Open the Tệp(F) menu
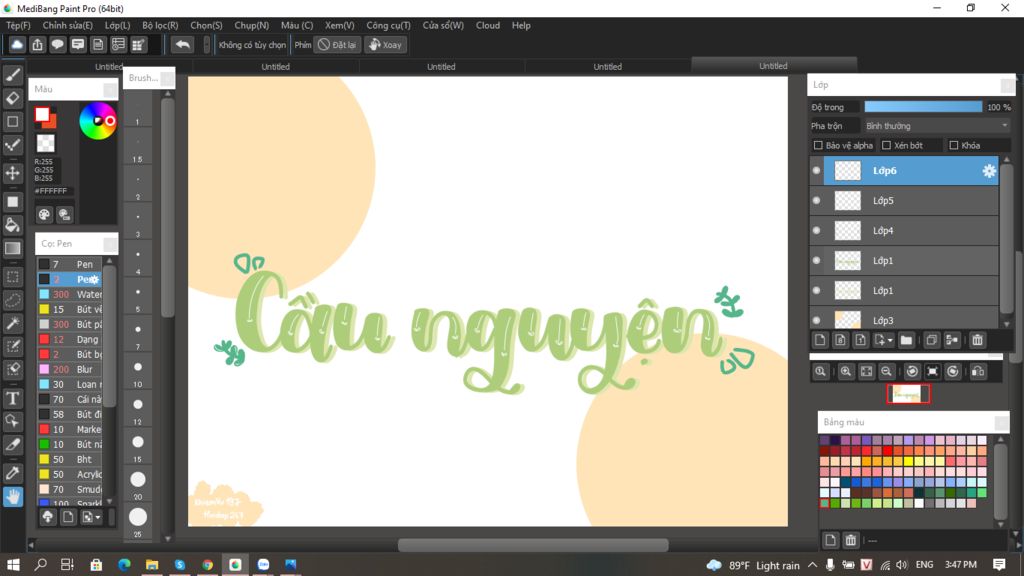This screenshot has height=576, width=1024. pyautogui.click(x=18, y=25)
